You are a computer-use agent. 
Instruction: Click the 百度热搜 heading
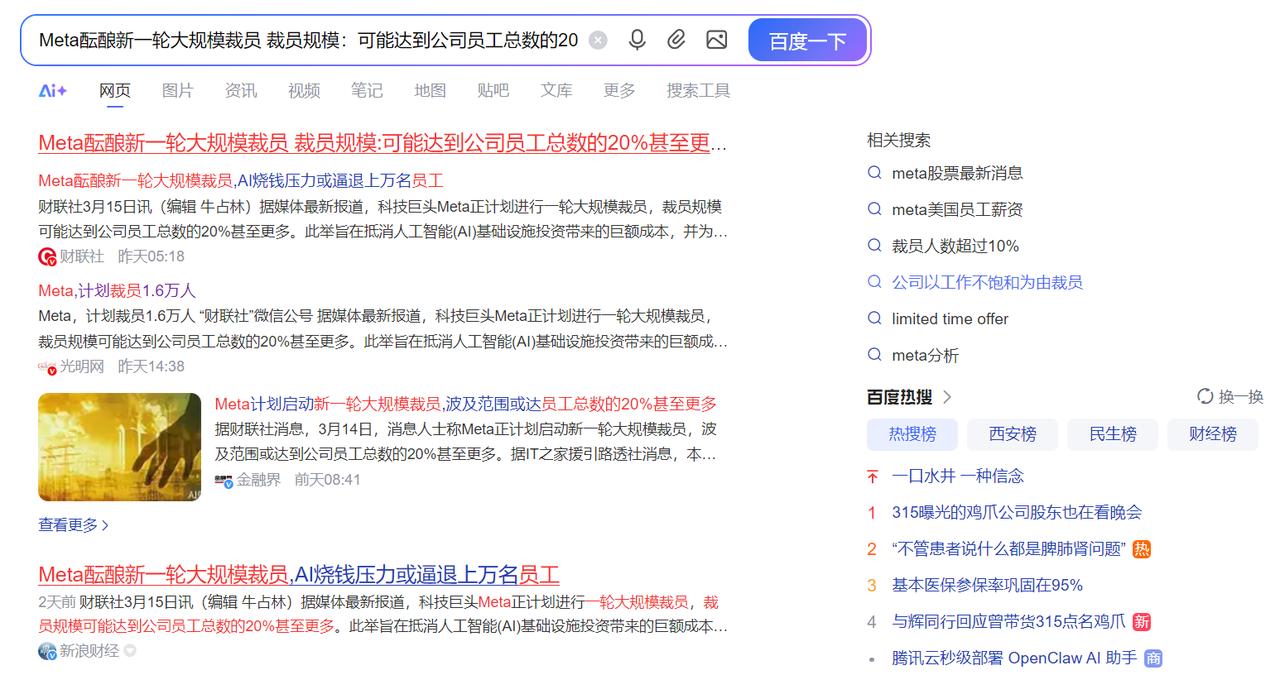tap(899, 397)
